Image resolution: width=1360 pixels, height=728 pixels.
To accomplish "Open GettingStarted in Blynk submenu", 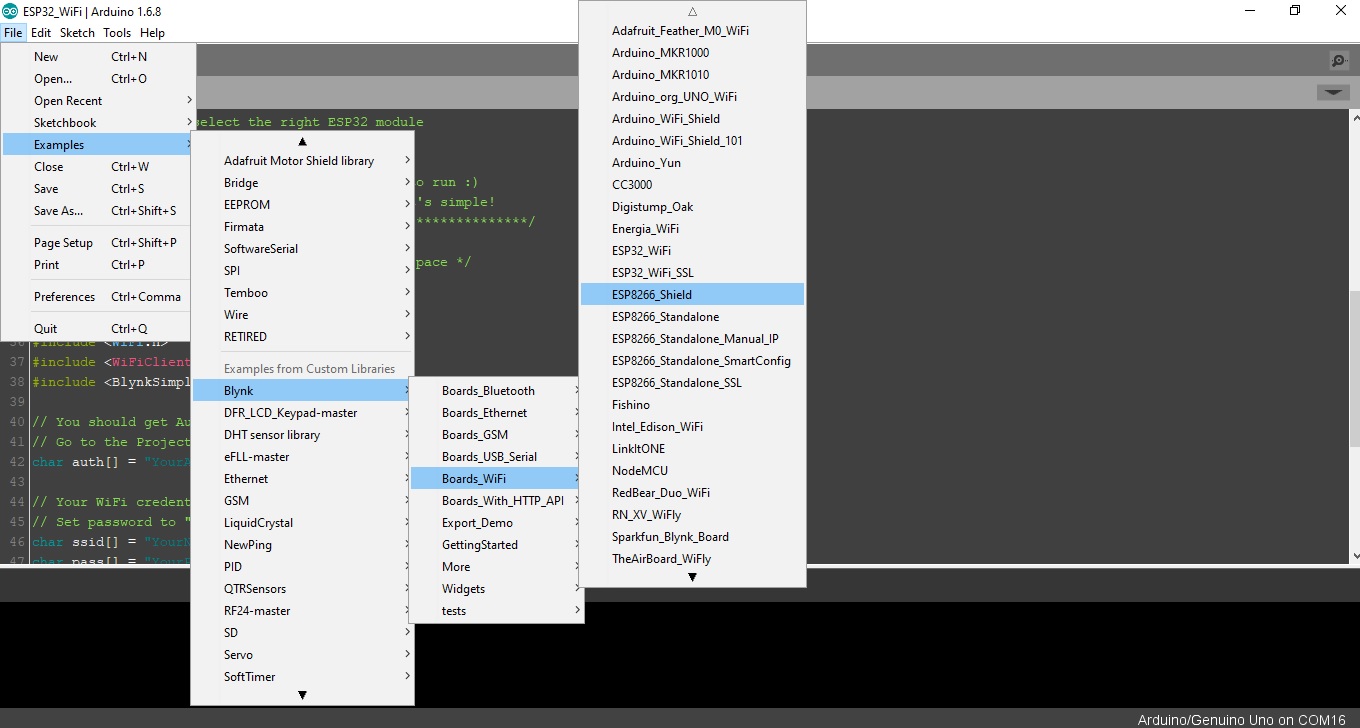I will (x=496, y=545).
